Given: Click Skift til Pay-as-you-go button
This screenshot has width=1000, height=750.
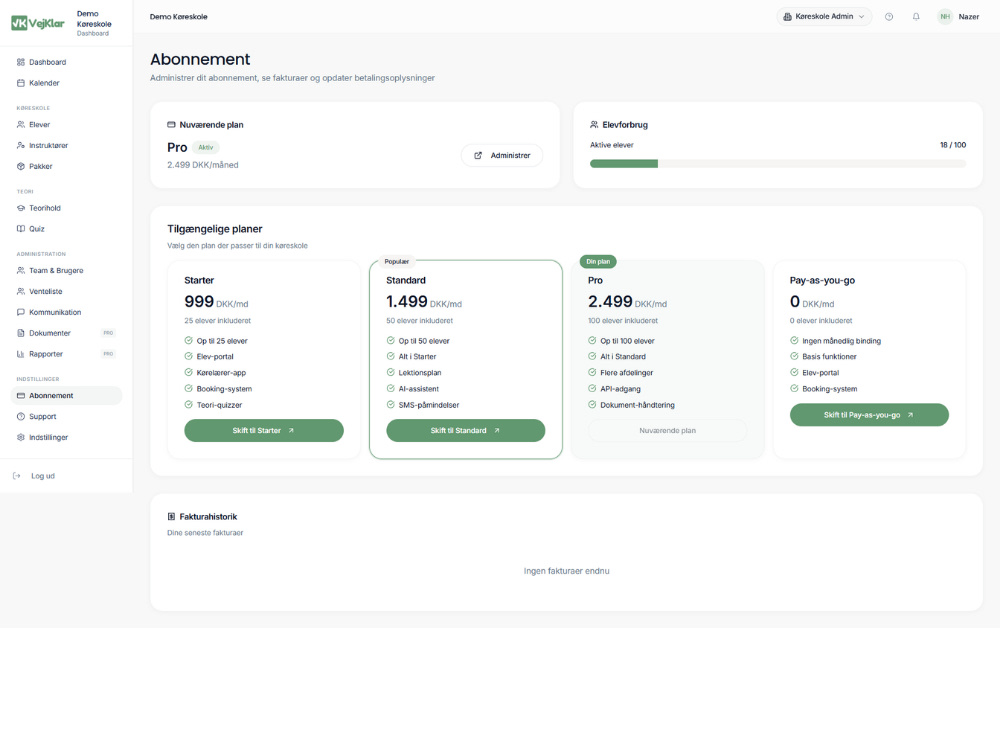Looking at the screenshot, I should [x=869, y=415].
